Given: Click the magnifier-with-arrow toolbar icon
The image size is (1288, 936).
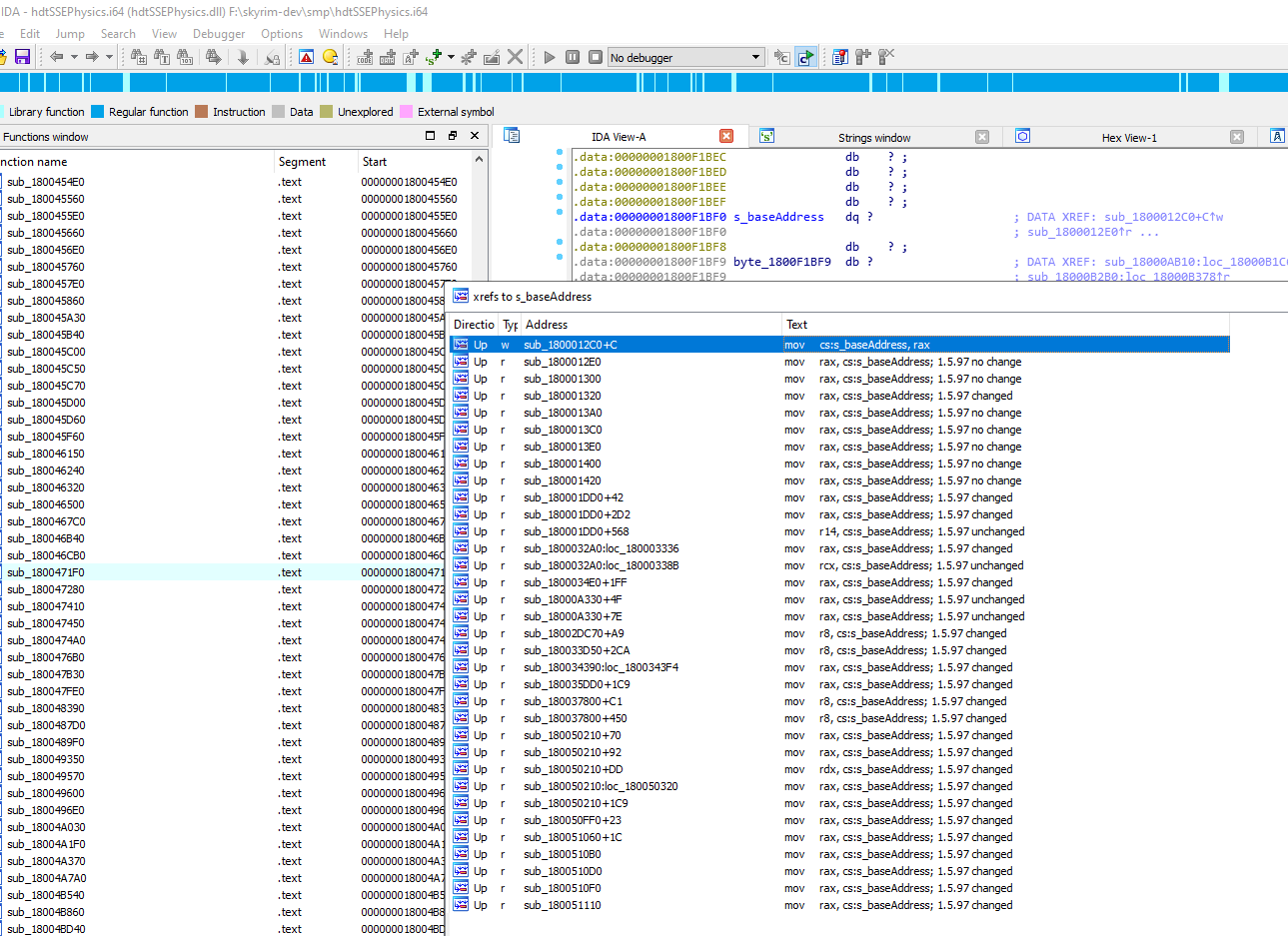Looking at the screenshot, I should tap(272, 57).
